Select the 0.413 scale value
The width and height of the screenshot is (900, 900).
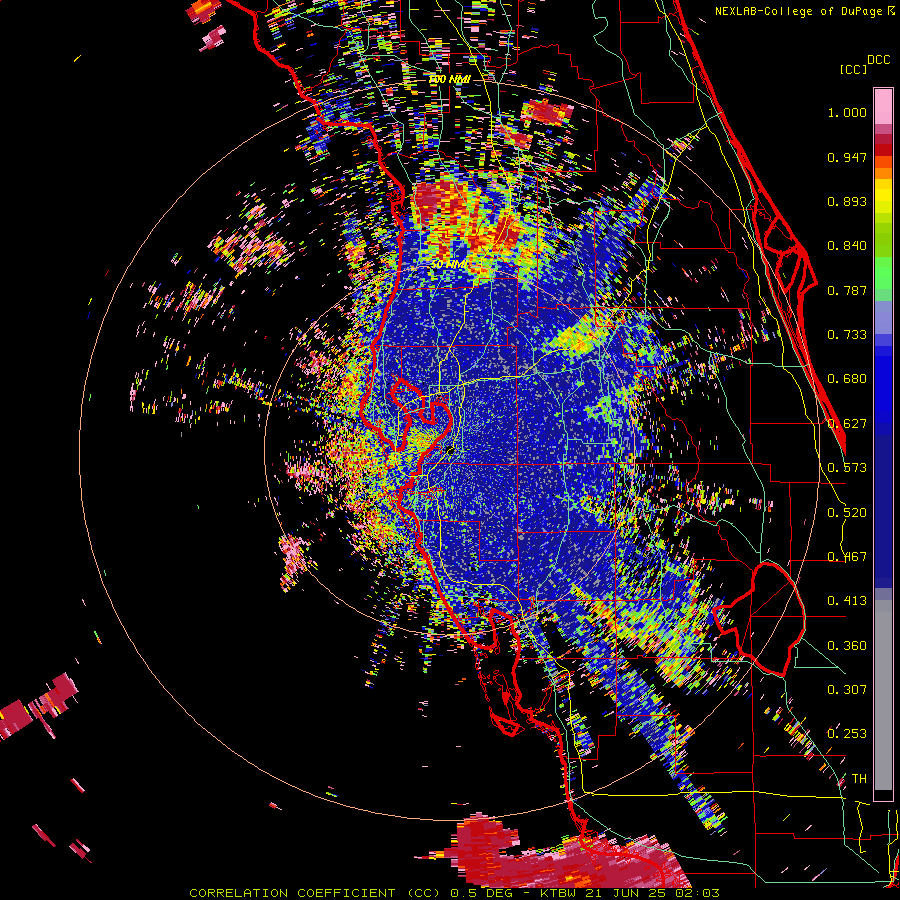847,601
